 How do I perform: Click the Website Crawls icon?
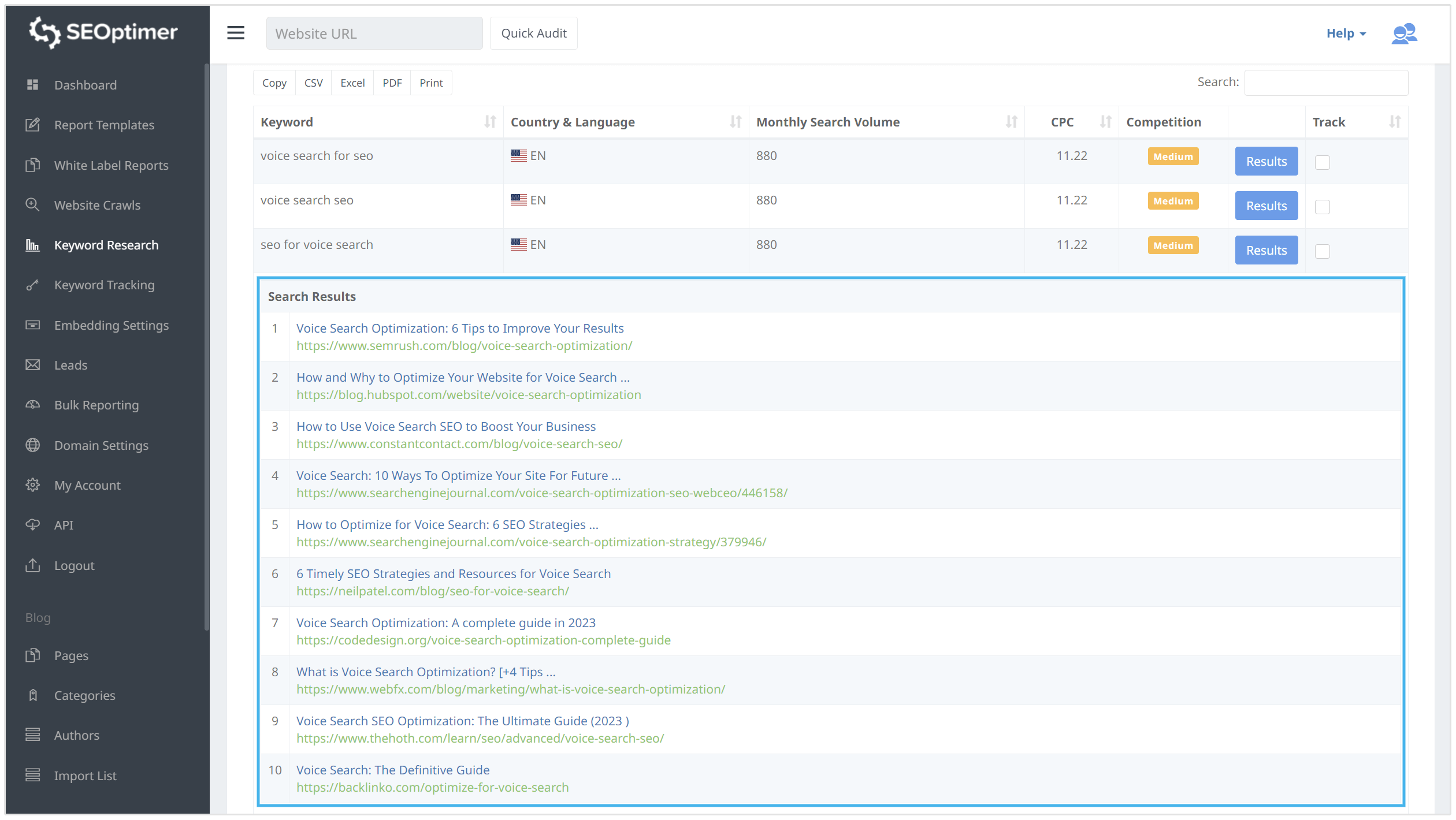32,204
